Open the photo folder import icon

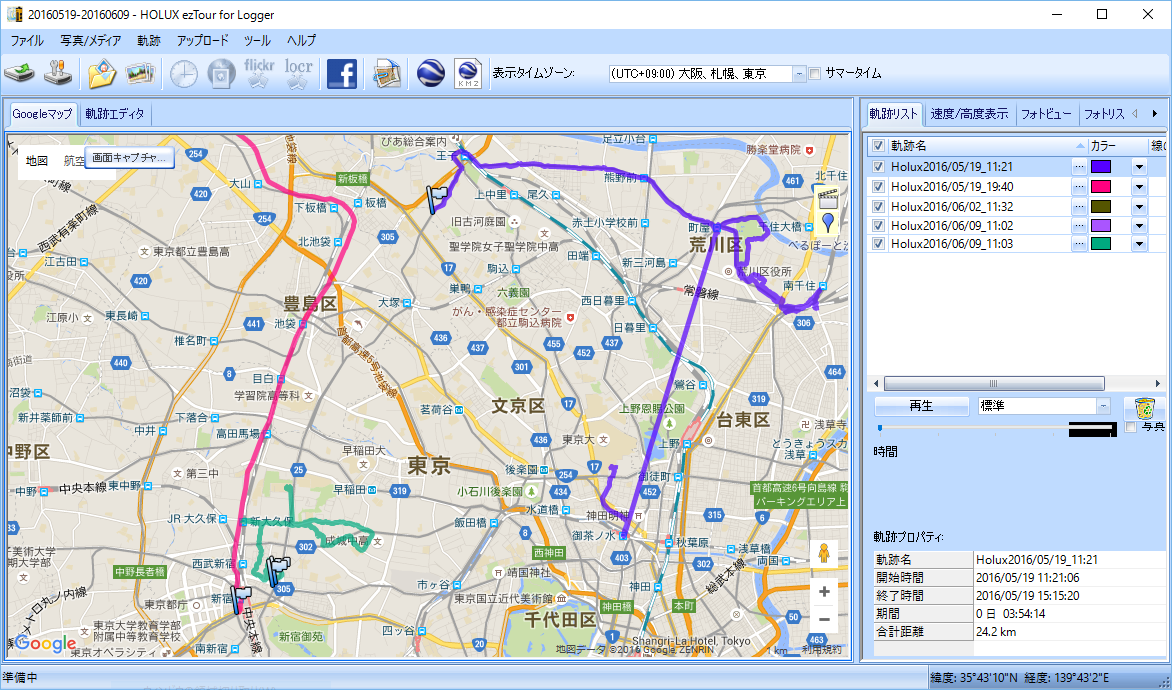102,73
